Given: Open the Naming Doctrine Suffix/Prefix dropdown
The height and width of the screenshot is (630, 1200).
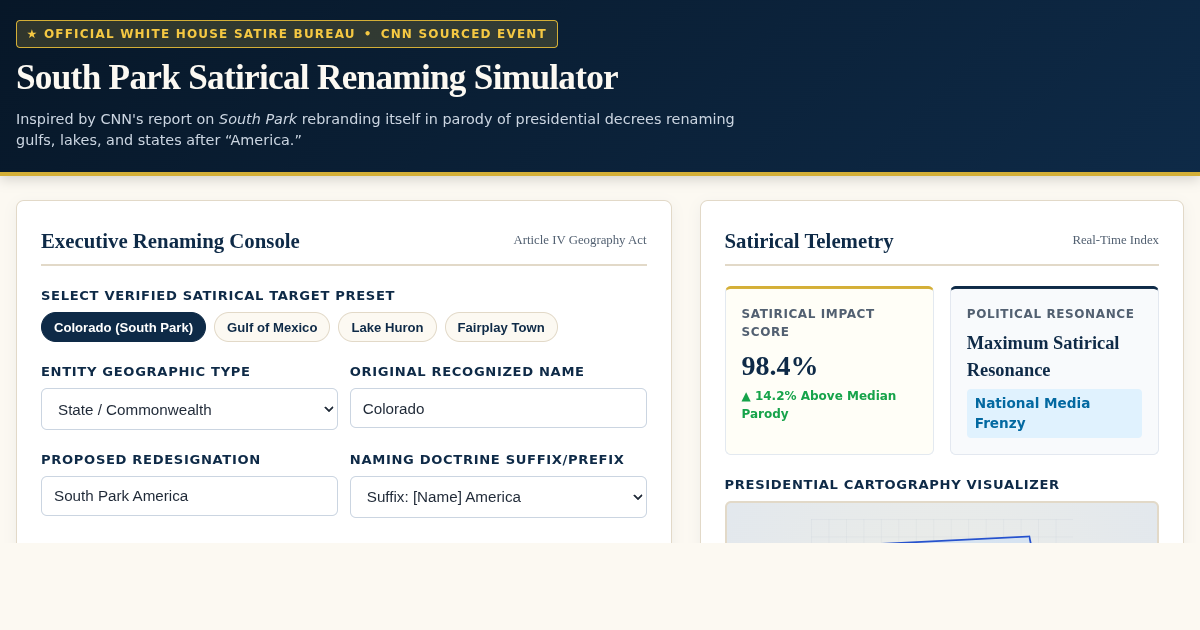Looking at the screenshot, I should [498, 497].
